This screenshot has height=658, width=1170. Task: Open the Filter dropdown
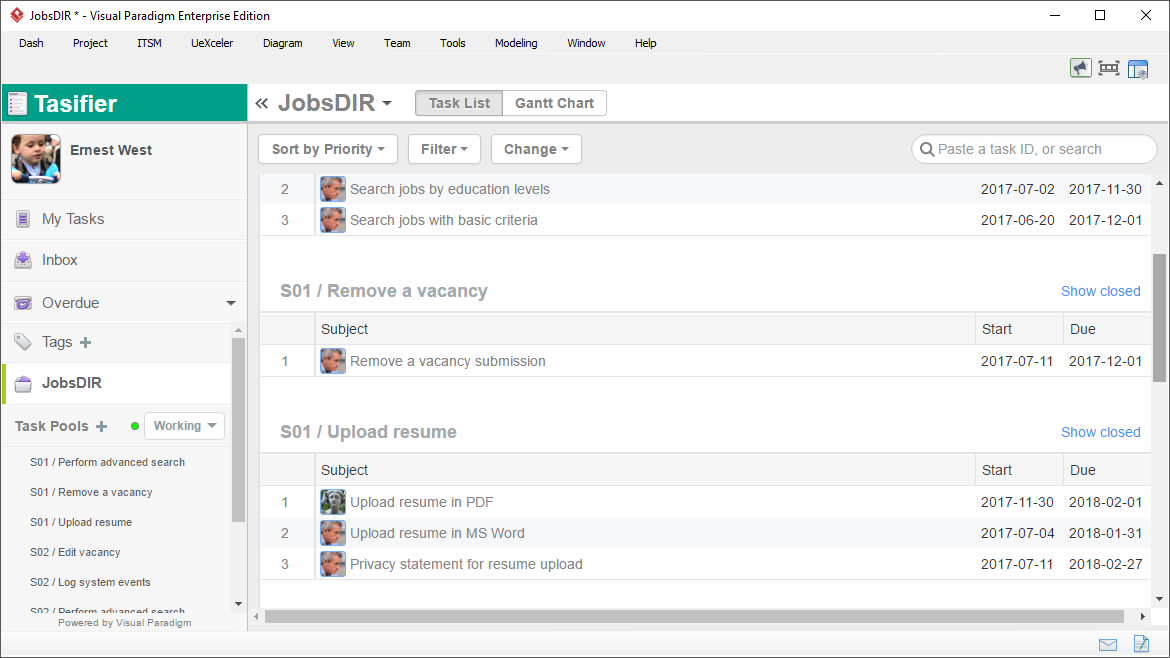click(444, 149)
